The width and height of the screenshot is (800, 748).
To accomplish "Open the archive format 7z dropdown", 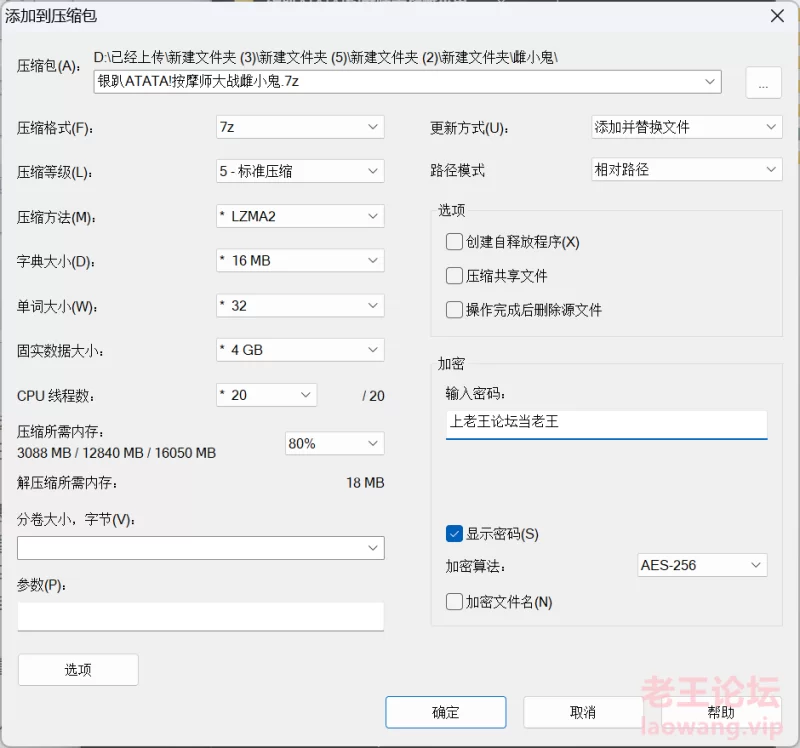I will click(x=300, y=127).
